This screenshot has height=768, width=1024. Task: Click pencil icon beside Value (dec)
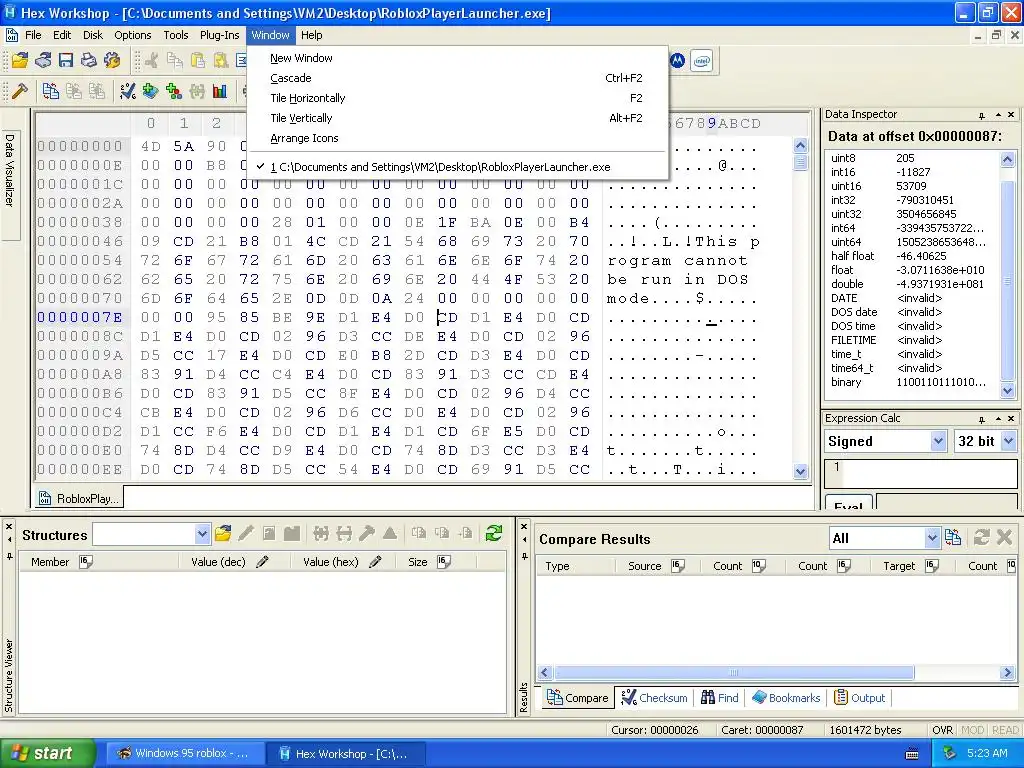coord(263,562)
